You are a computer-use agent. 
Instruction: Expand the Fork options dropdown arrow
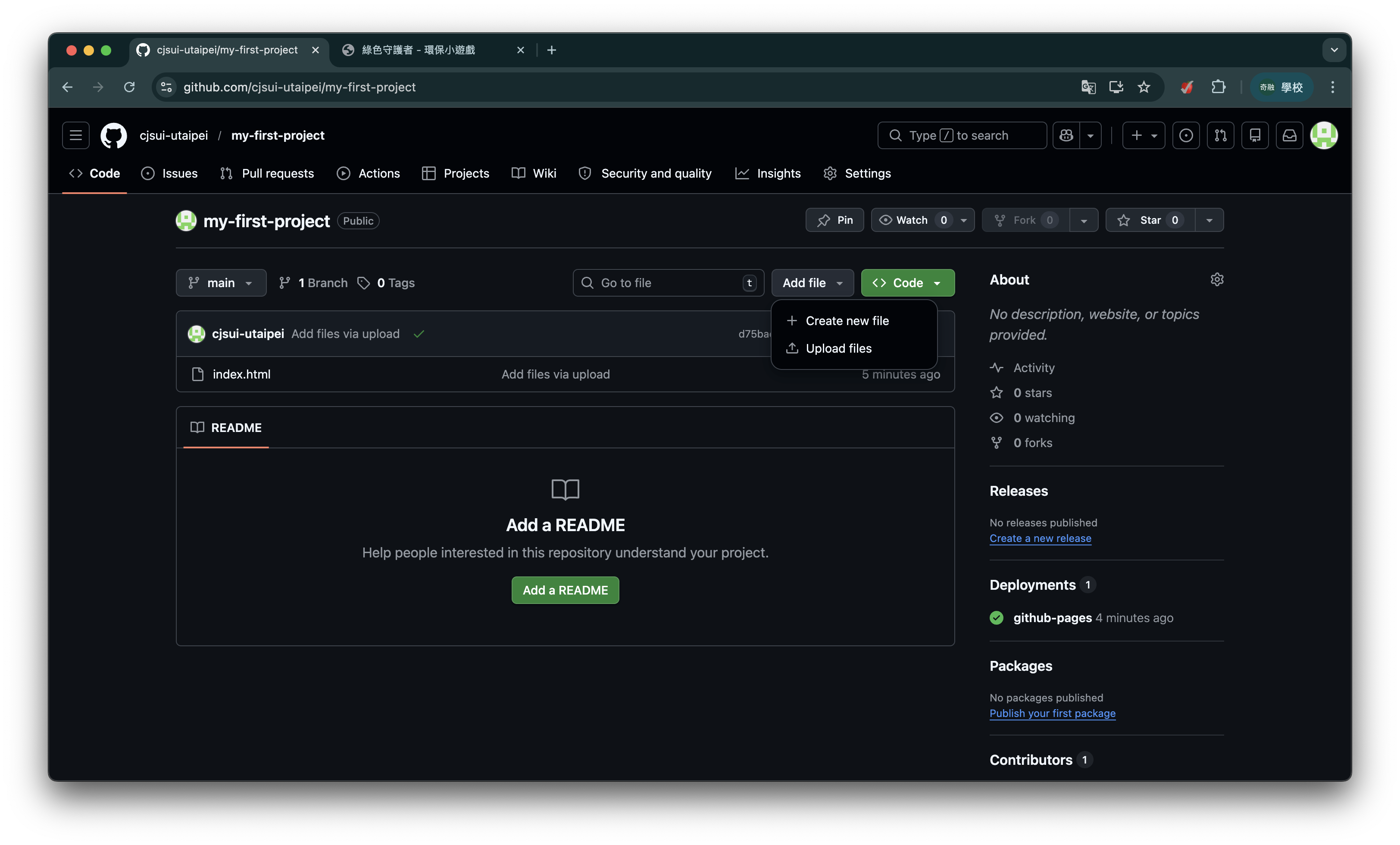pos(1084,220)
